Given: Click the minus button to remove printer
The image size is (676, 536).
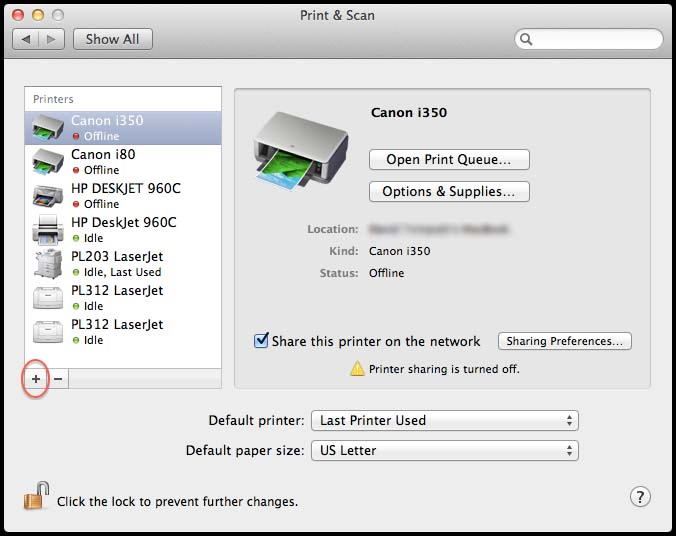Looking at the screenshot, I should tap(57, 379).
